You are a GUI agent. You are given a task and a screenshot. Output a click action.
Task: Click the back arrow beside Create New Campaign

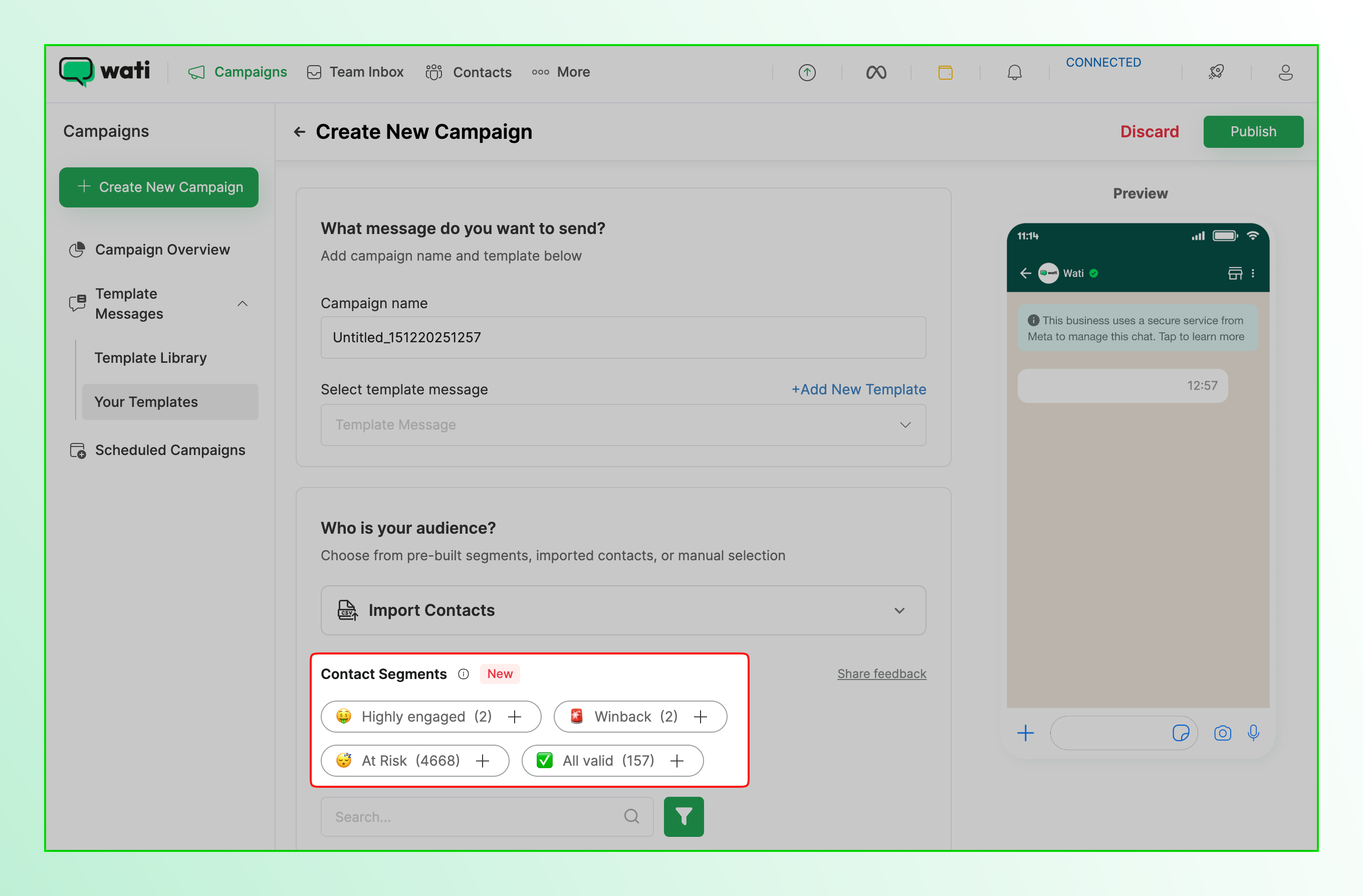[x=300, y=132]
